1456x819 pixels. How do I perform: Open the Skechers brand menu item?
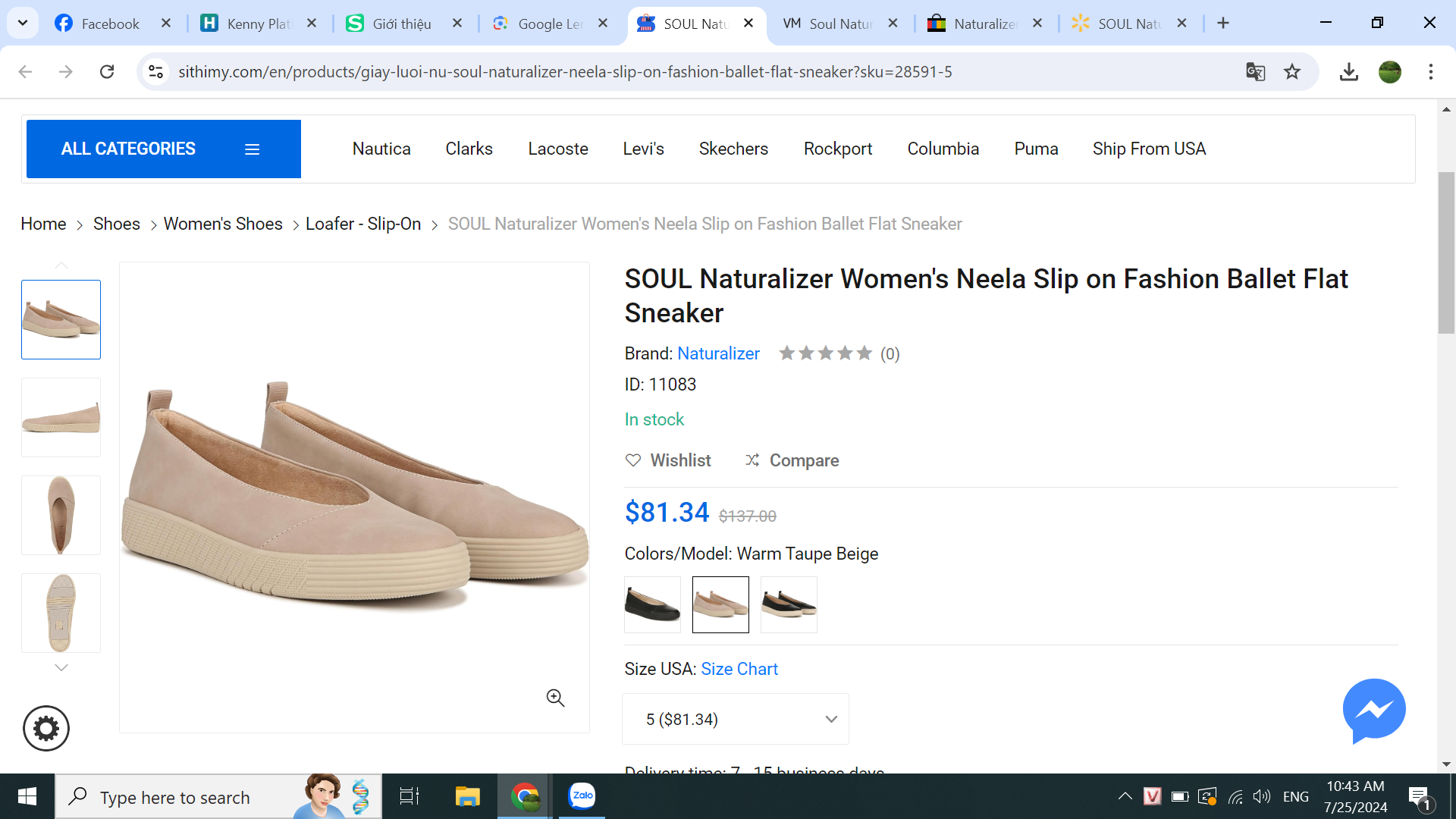(x=733, y=149)
